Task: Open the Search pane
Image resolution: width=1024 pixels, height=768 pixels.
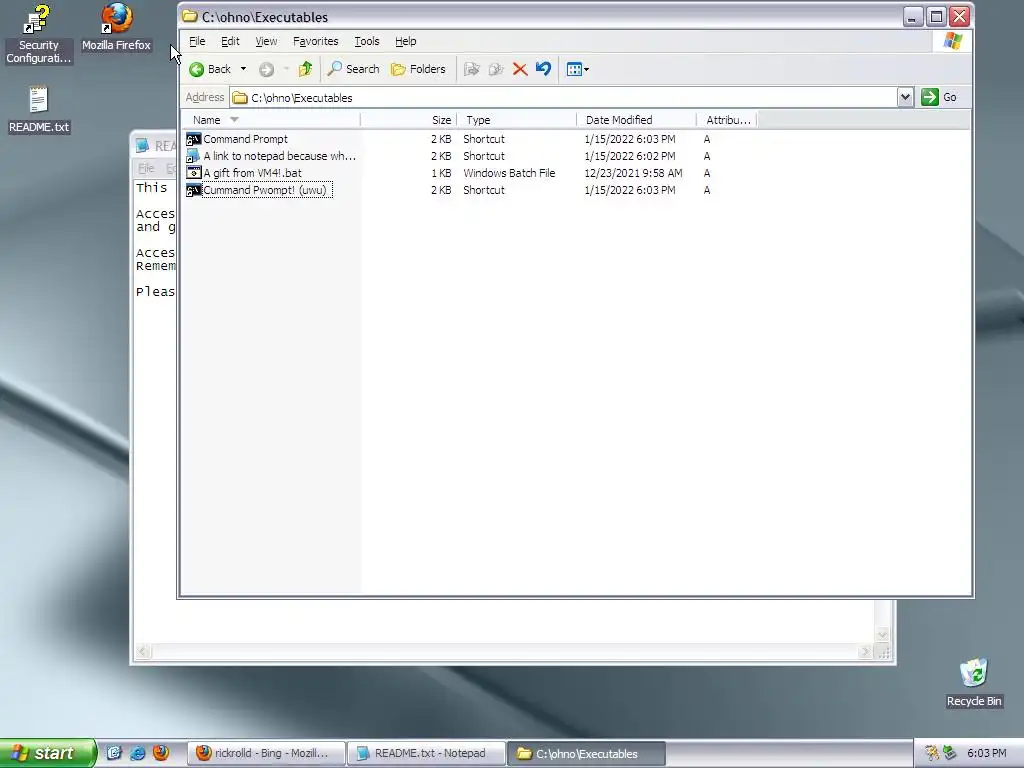Action: pos(353,69)
